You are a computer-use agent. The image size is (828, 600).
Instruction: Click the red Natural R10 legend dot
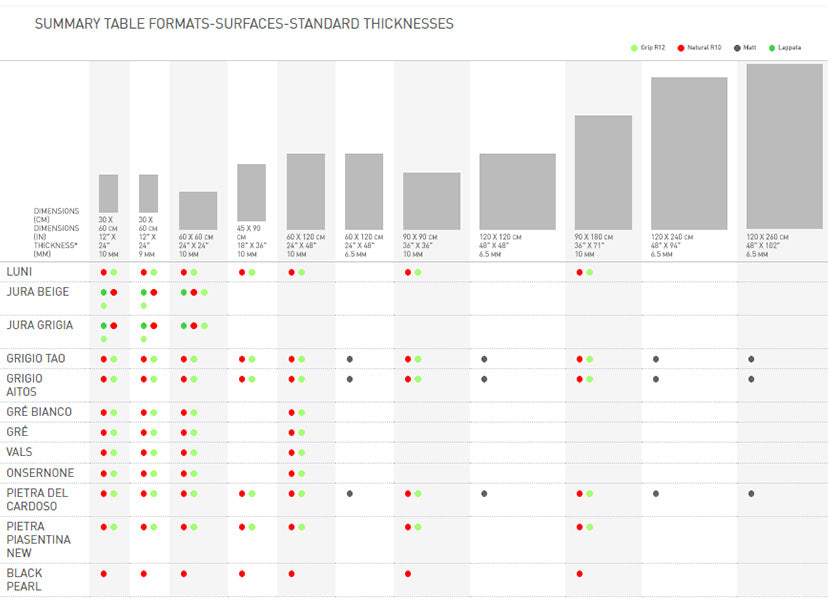point(681,47)
